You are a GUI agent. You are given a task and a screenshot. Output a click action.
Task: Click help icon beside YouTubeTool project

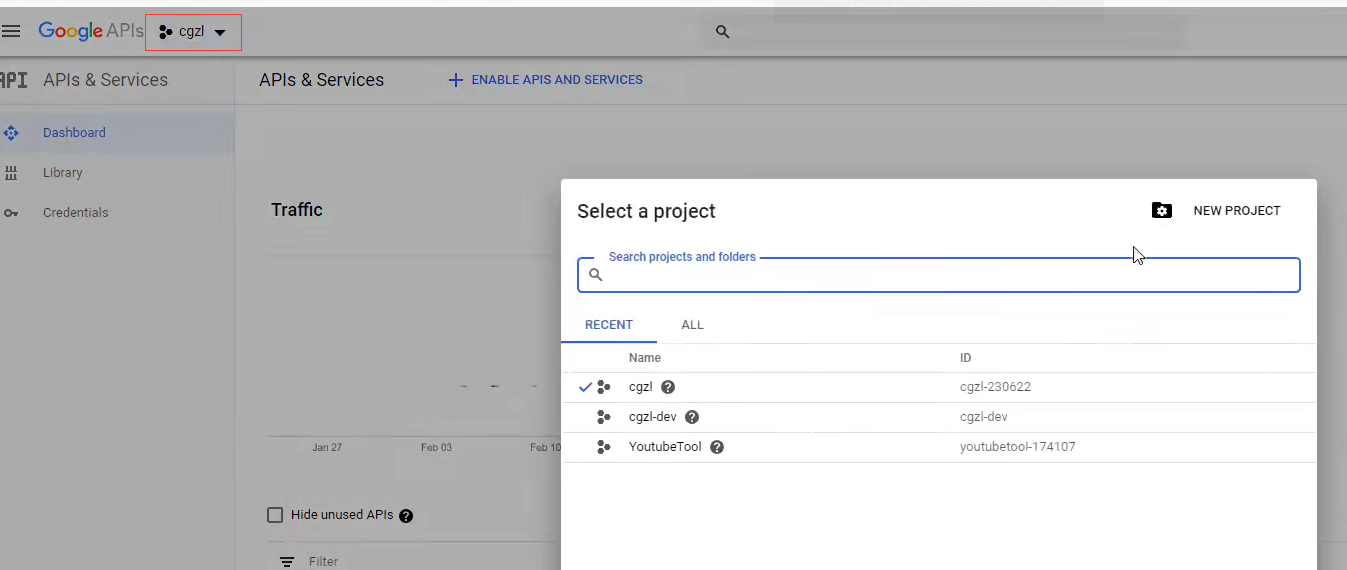pyautogui.click(x=716, y=447)
